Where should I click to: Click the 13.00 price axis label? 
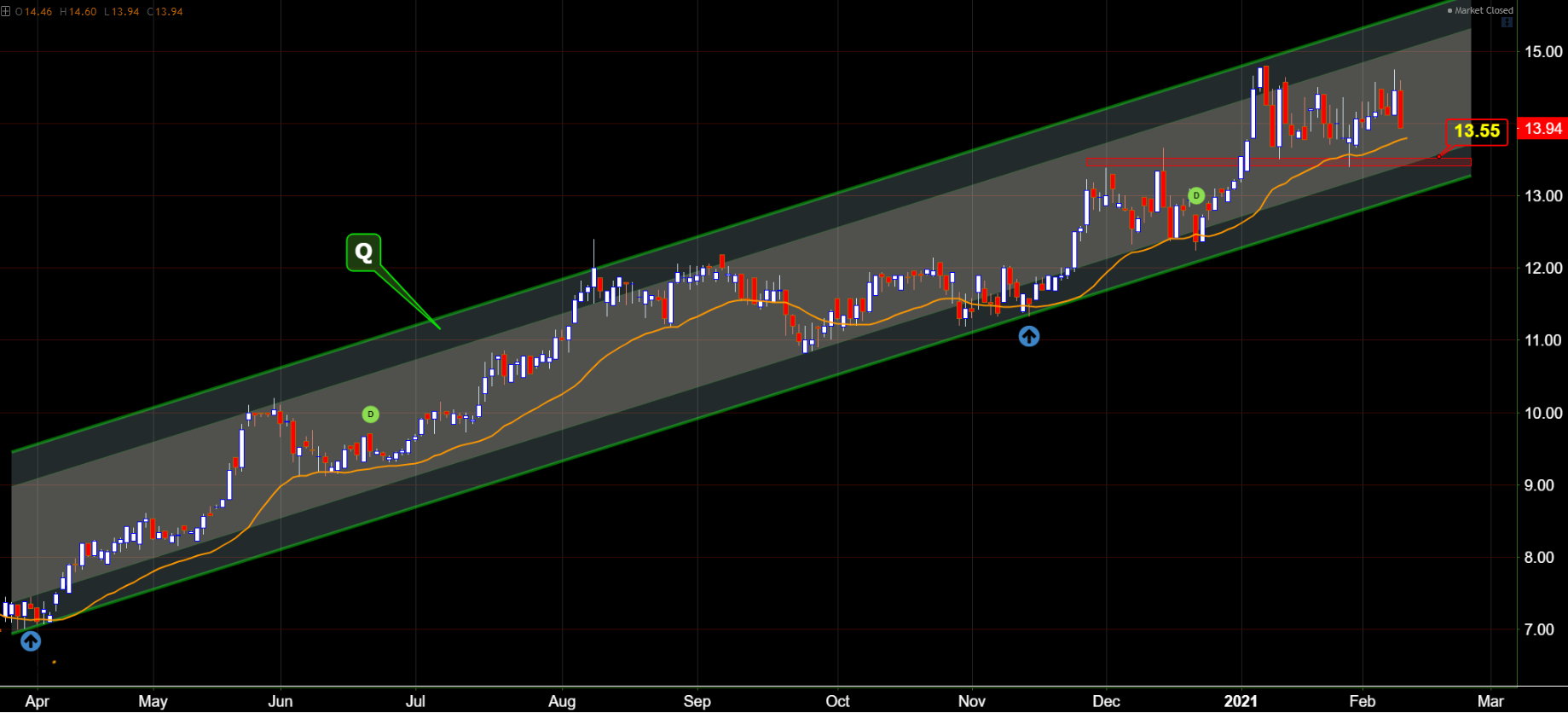1543,196
